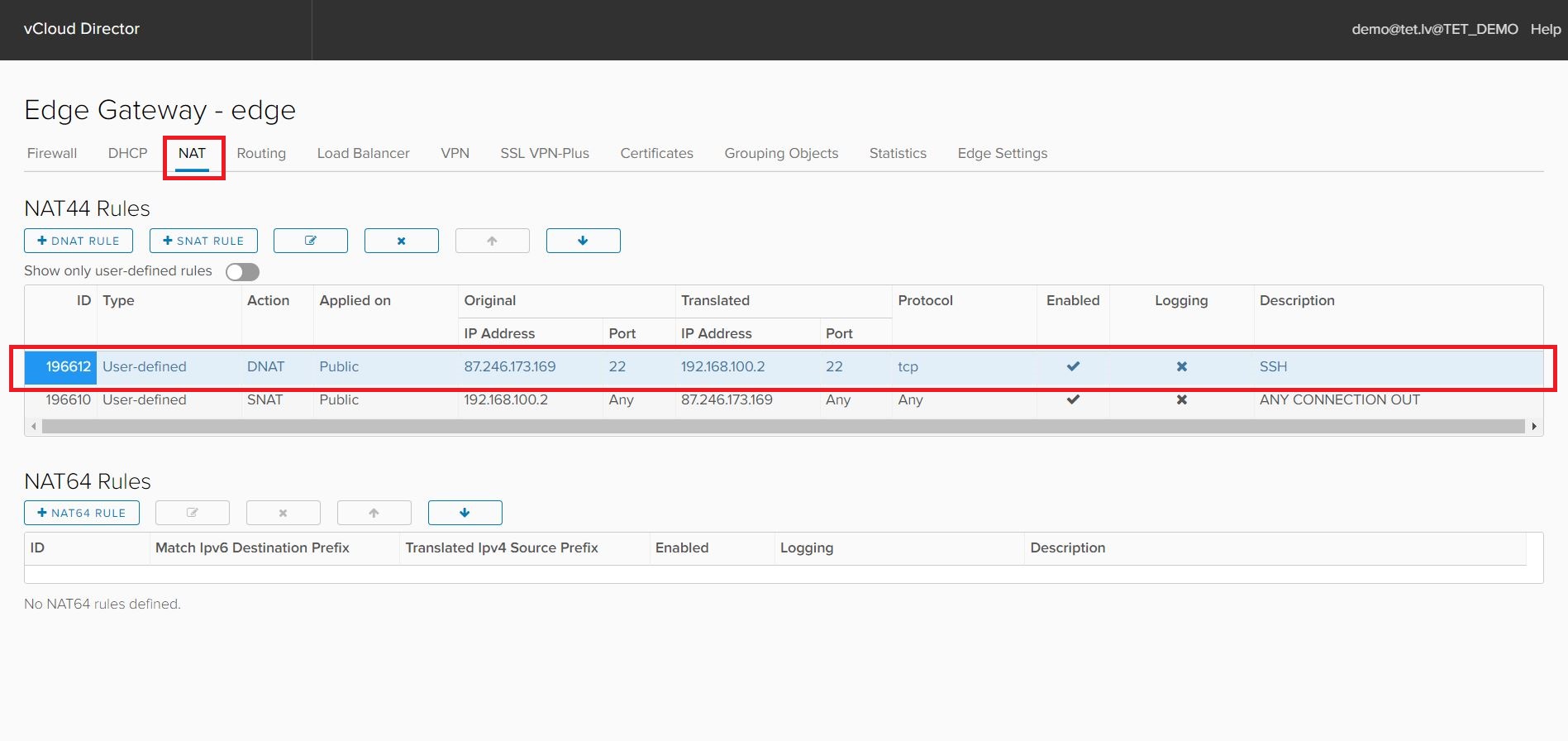Click the + SNAT RULE button
Screen dimensions: 1568x741
click(203, 241)
